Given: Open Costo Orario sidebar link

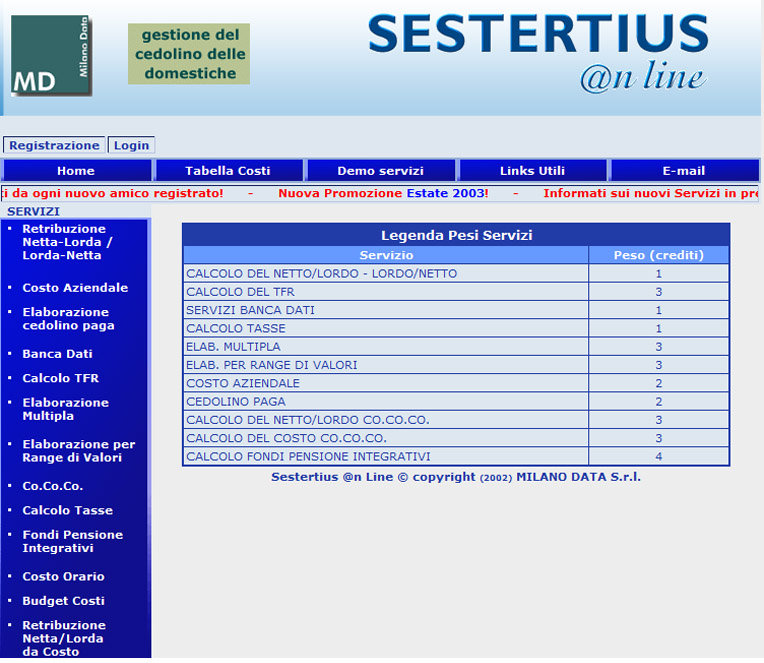Looking at the screenshot, I should tap(63, 577).
